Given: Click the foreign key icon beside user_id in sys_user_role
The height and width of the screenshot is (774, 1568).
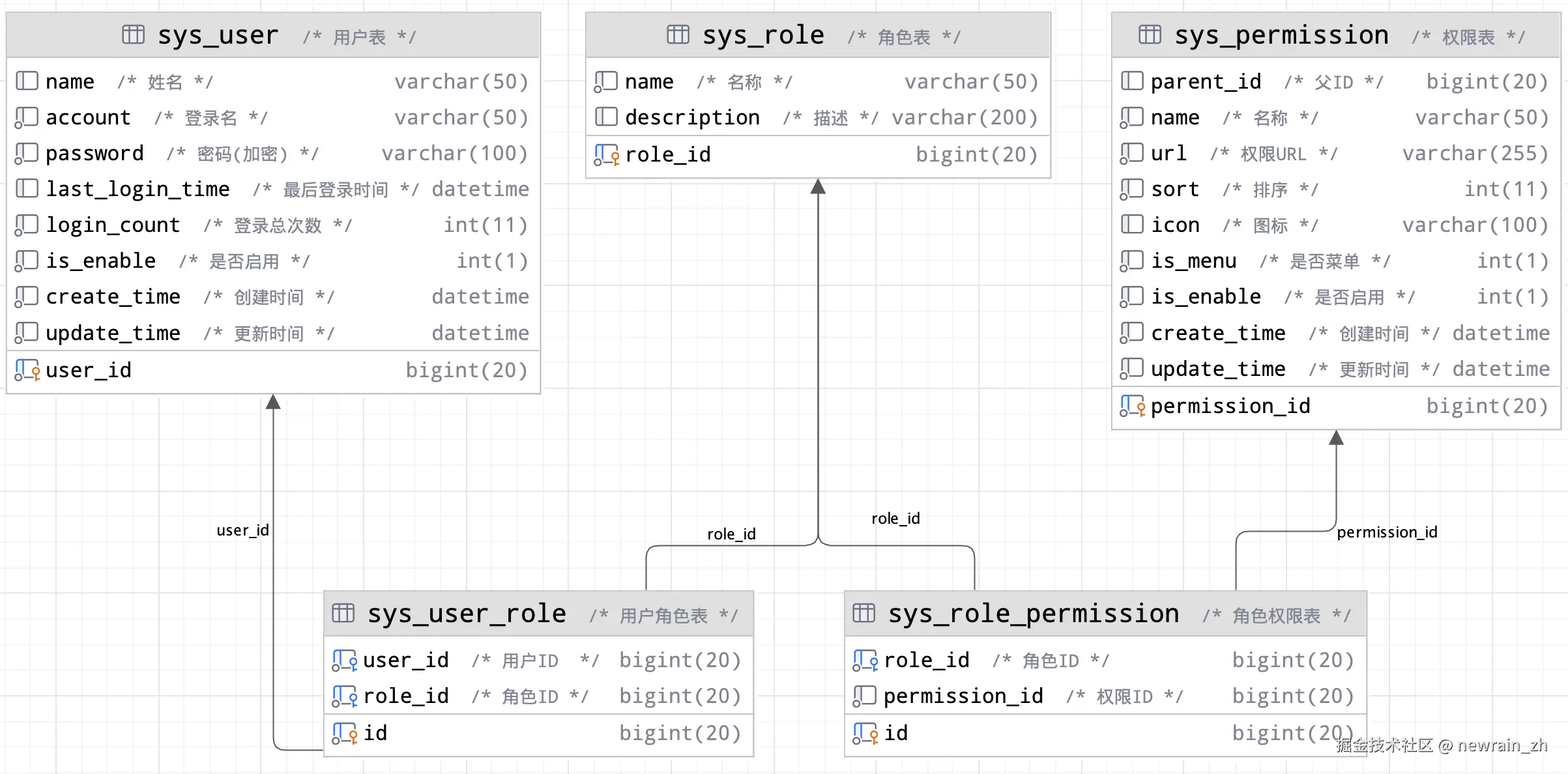Looking at the screenshot, I should [344, 660].
